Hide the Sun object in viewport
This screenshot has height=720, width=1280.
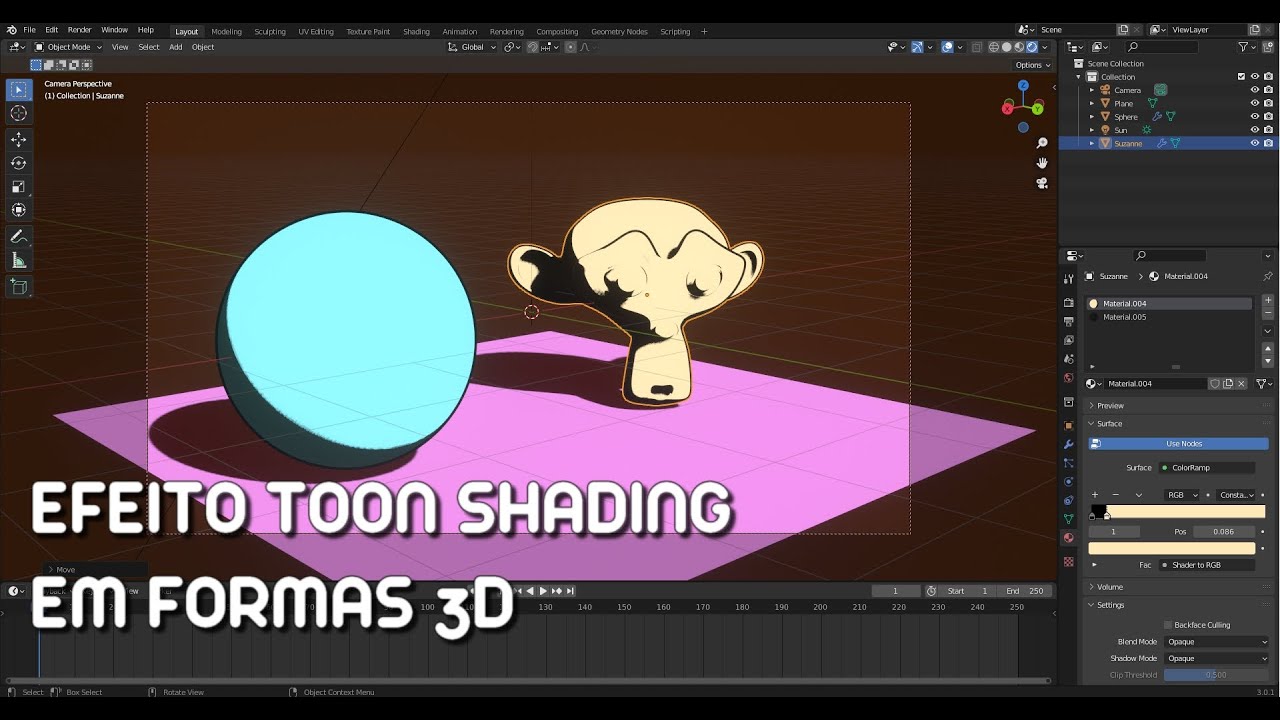coord(1255,130)
